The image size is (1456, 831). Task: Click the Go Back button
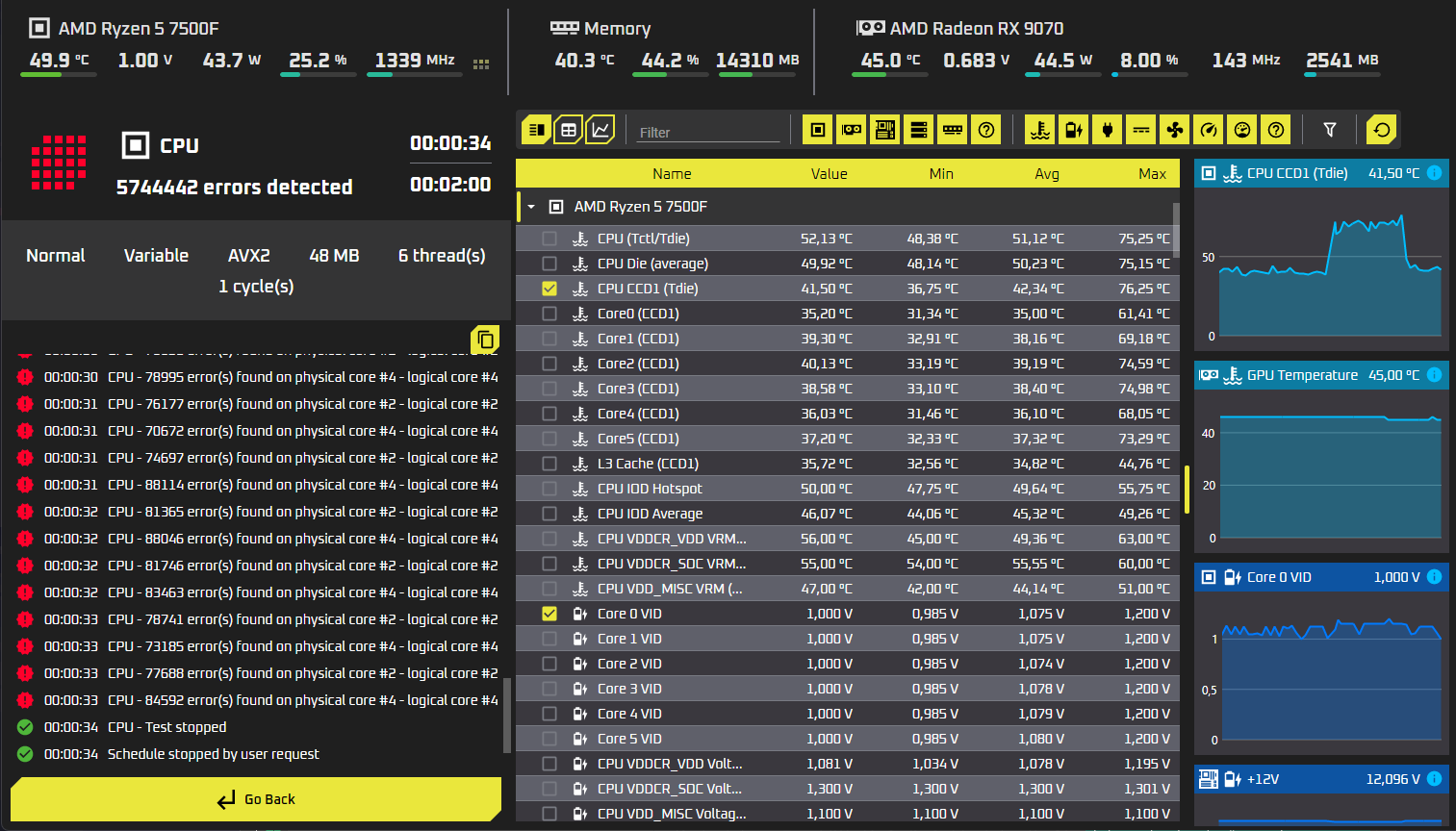(256, 799)
